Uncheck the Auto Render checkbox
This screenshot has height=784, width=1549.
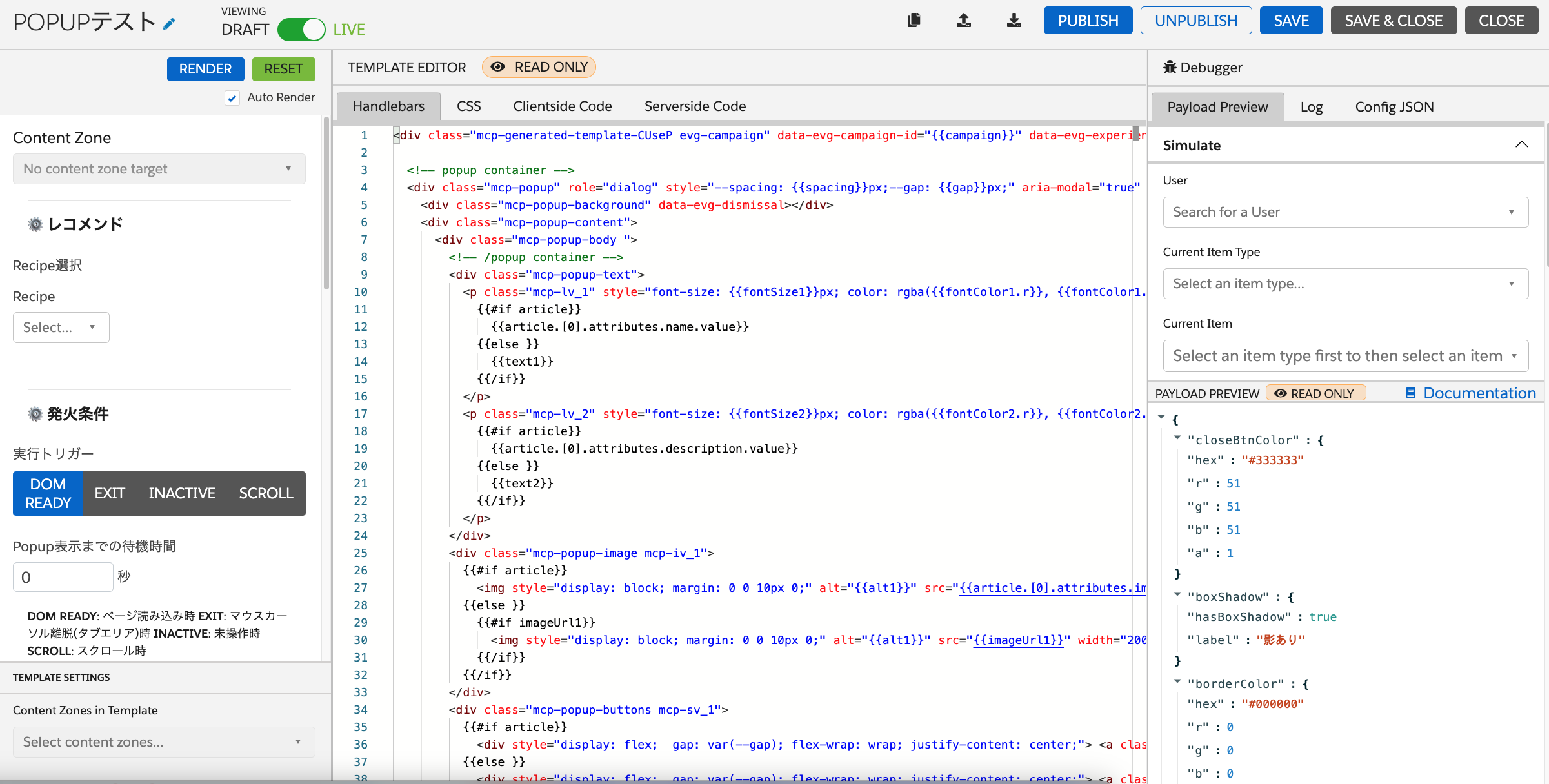(232, 98)
